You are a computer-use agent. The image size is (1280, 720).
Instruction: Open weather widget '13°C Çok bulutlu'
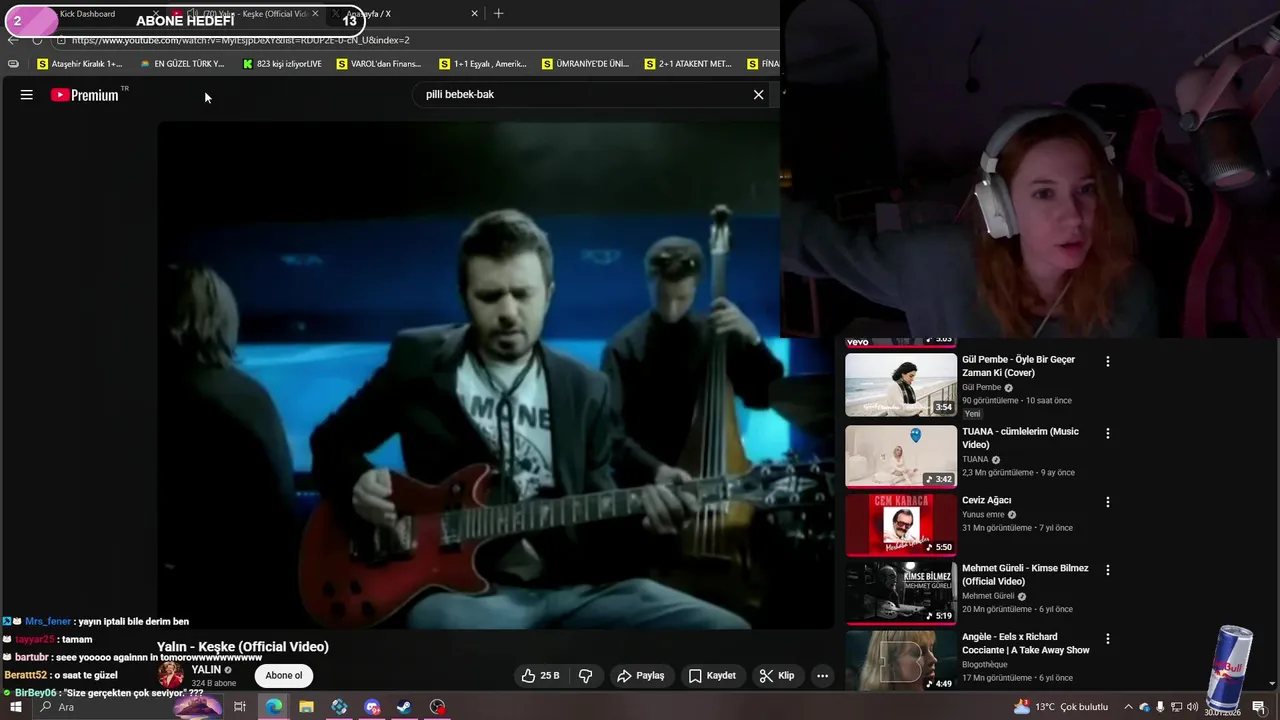pyautogui.click(x=1060, y=707)
